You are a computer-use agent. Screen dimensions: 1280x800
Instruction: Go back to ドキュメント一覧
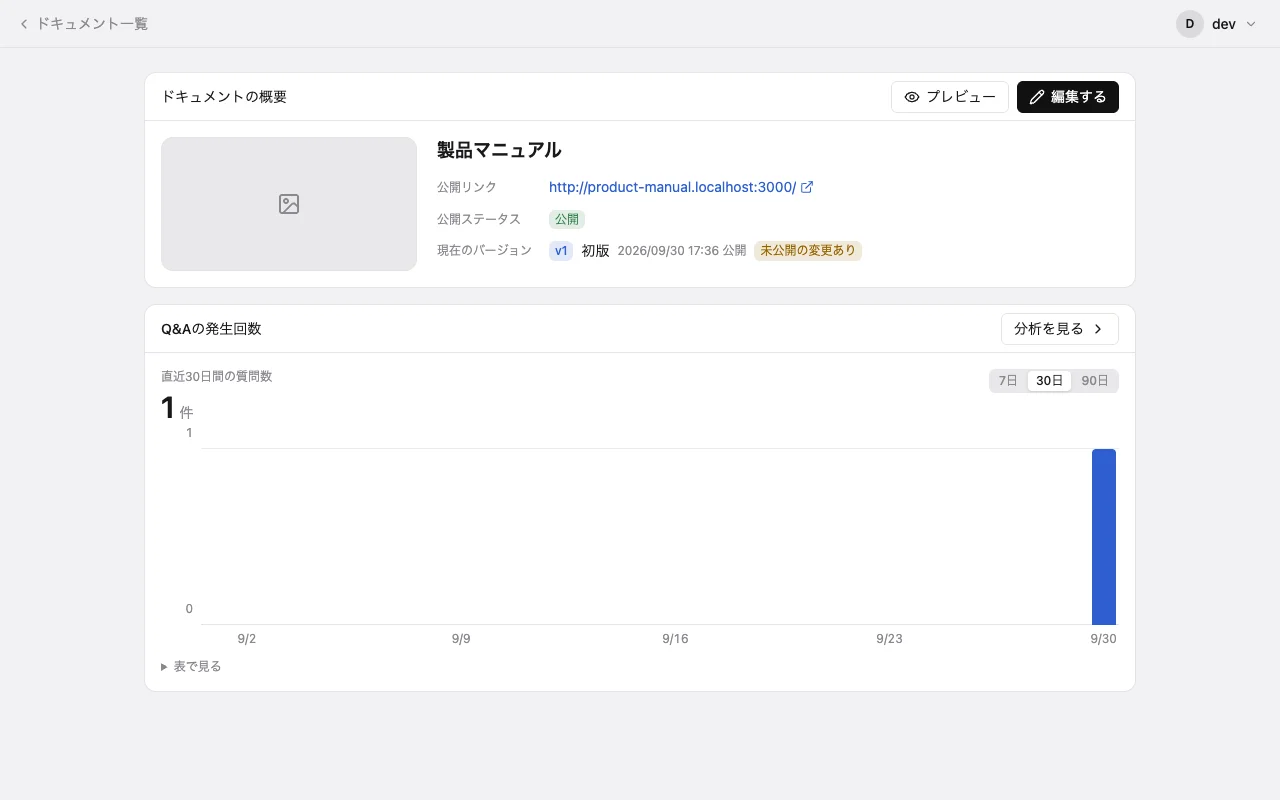84,24
